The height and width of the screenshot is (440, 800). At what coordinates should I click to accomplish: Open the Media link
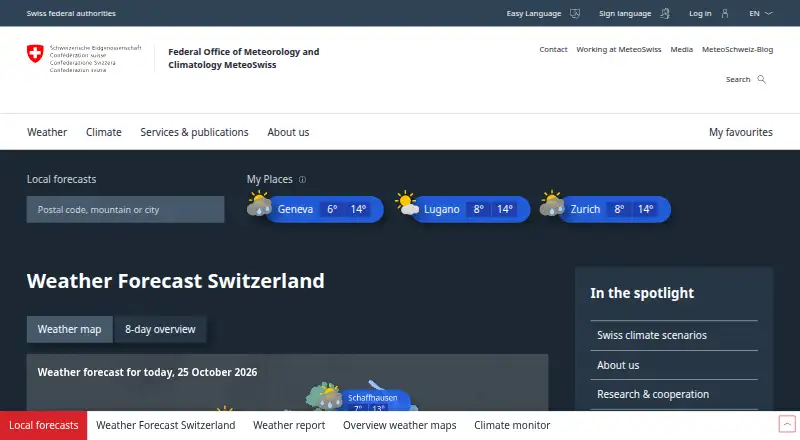[682, 50]
